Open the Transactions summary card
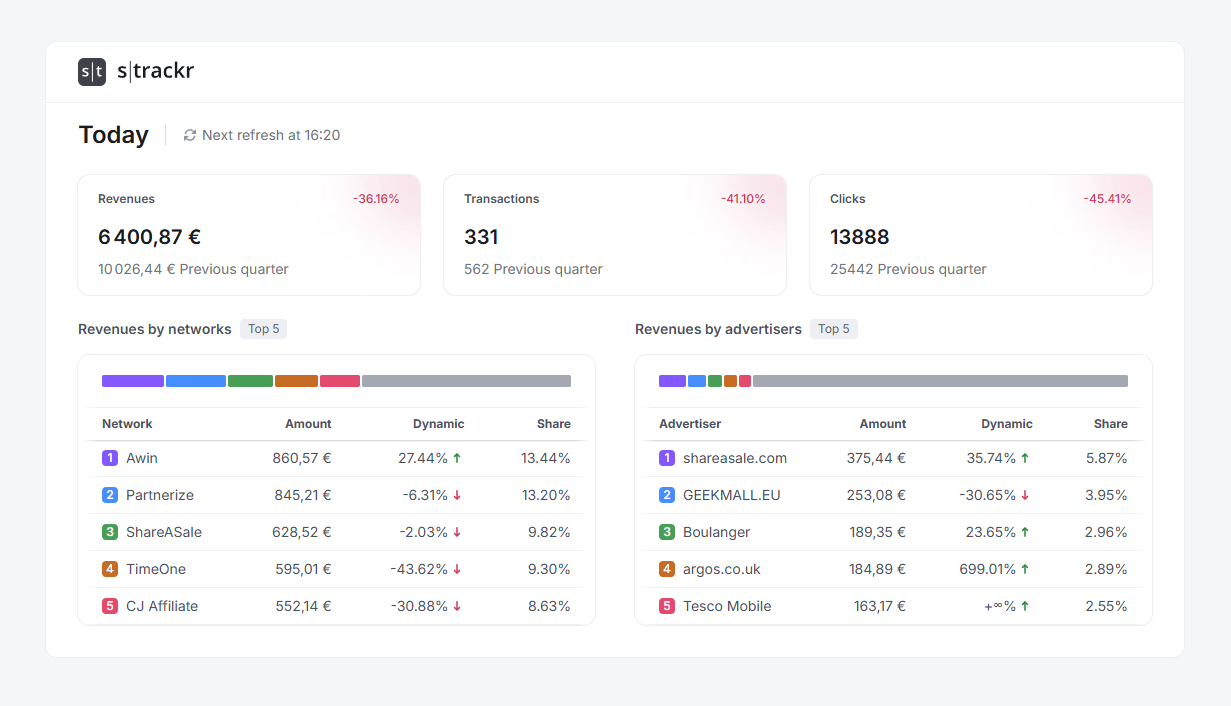This screenshot has height=706, width=1231. (614, 235)
